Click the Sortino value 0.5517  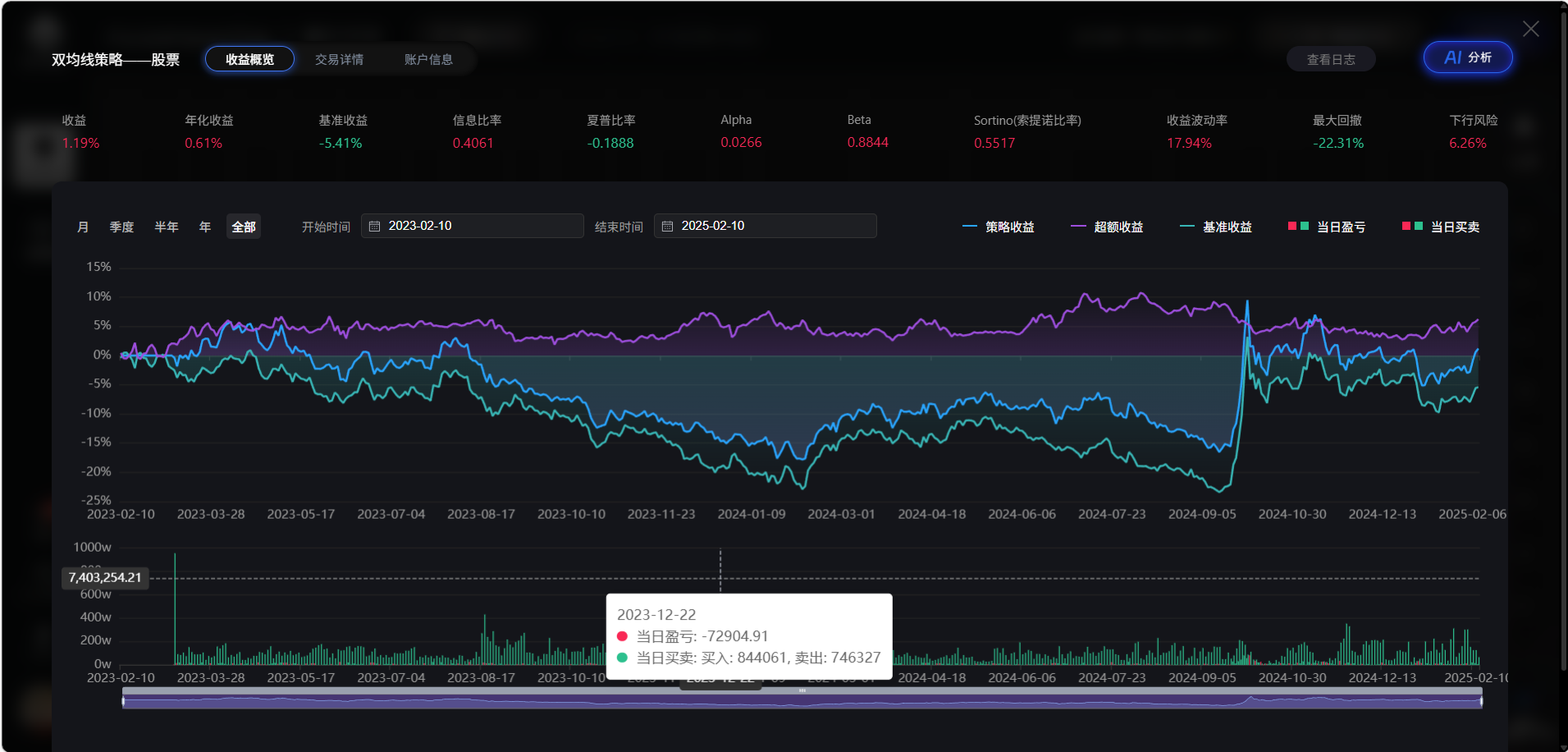click(x=994, y=143)
